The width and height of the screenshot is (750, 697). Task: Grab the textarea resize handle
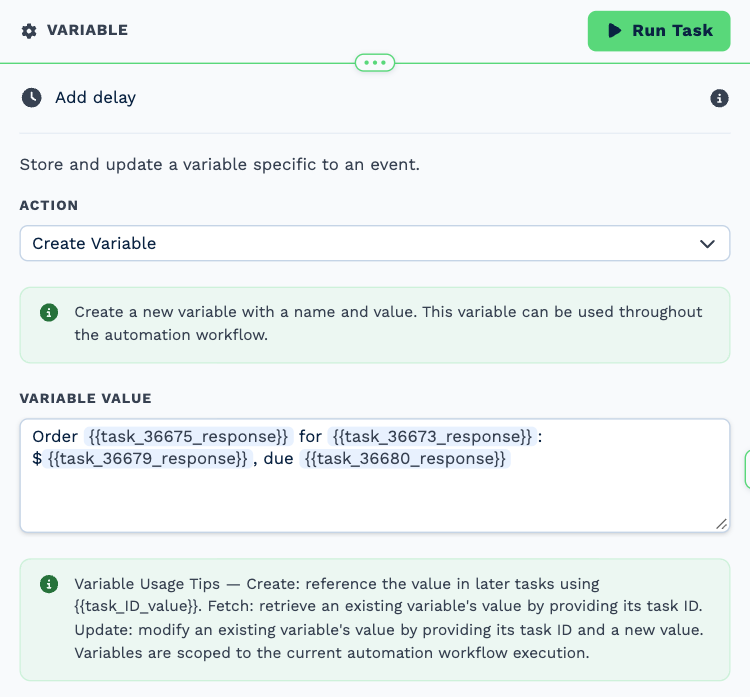click(721, 524)
